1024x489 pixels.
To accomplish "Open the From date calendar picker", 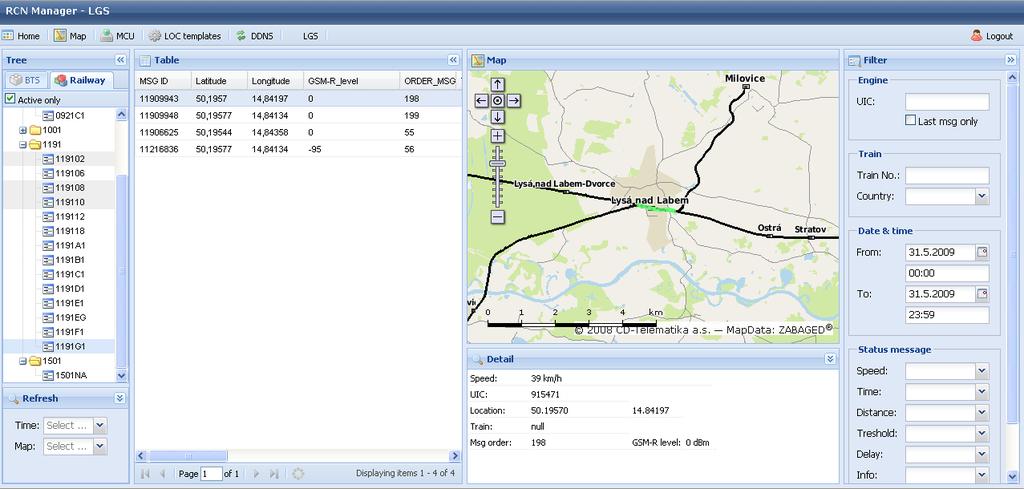I will pyautogui.click(x=983, y=252).
